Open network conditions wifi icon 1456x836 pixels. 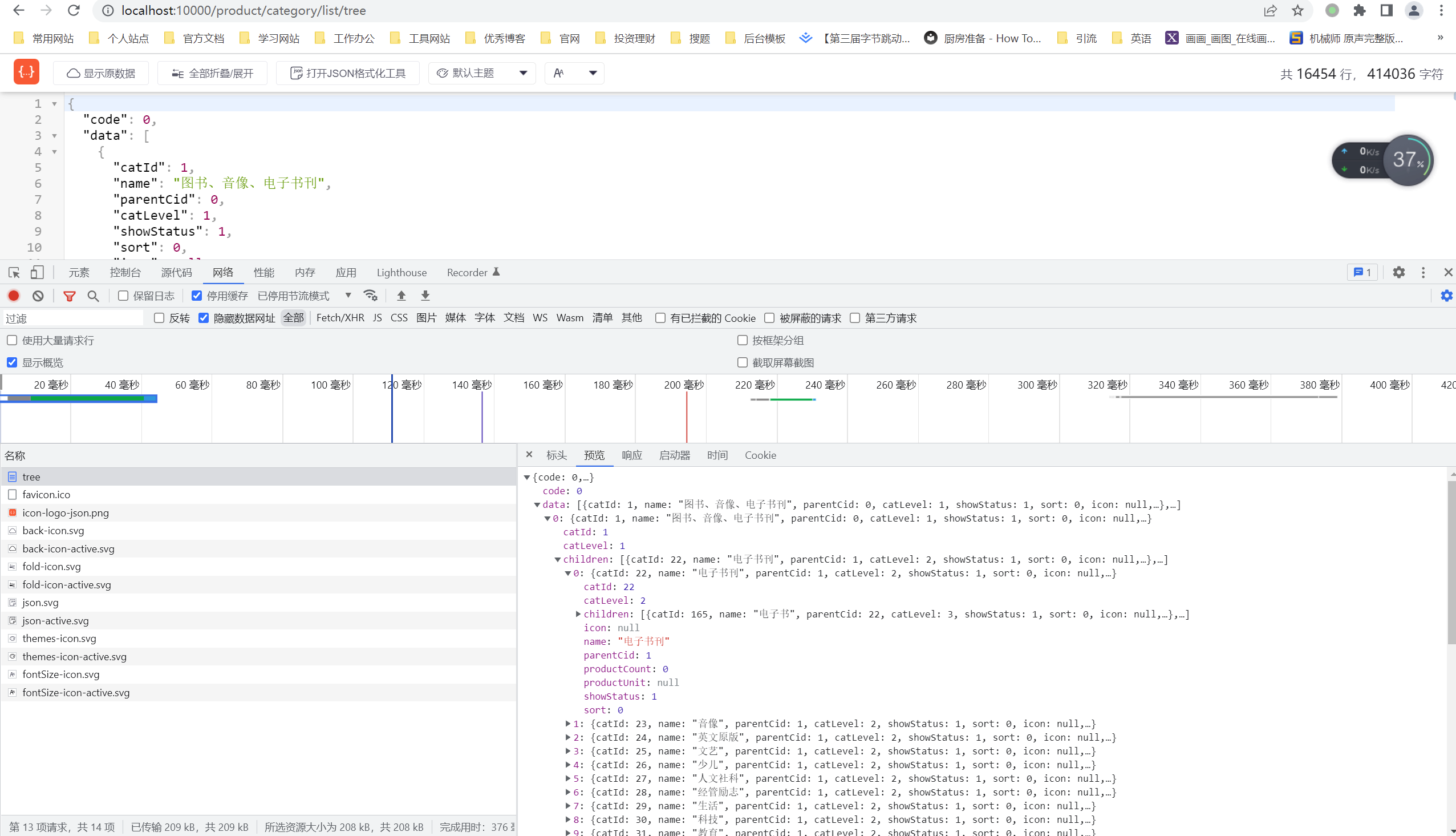[371, 296]
